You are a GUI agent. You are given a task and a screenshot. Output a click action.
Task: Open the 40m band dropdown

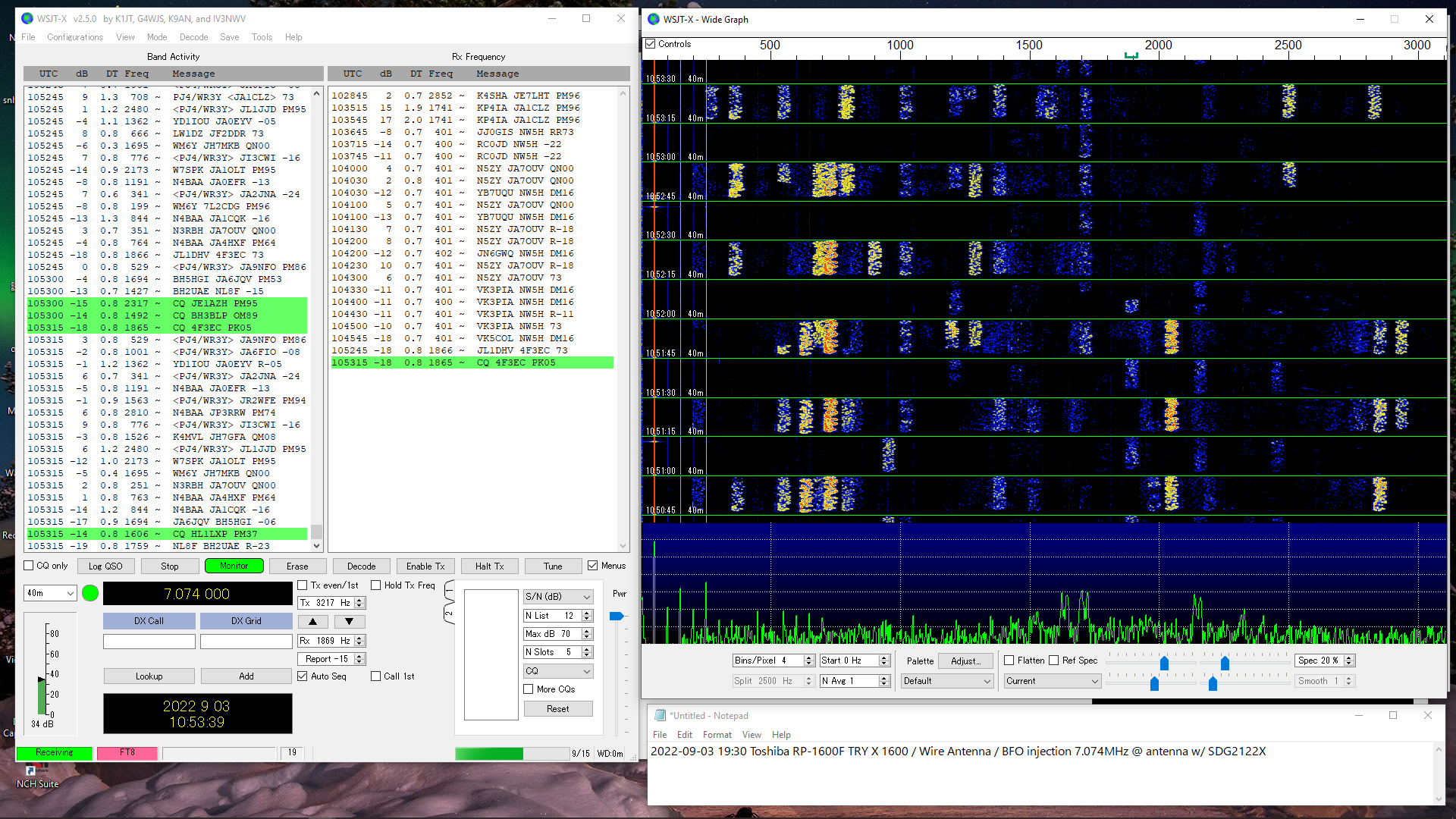[50, 593]
